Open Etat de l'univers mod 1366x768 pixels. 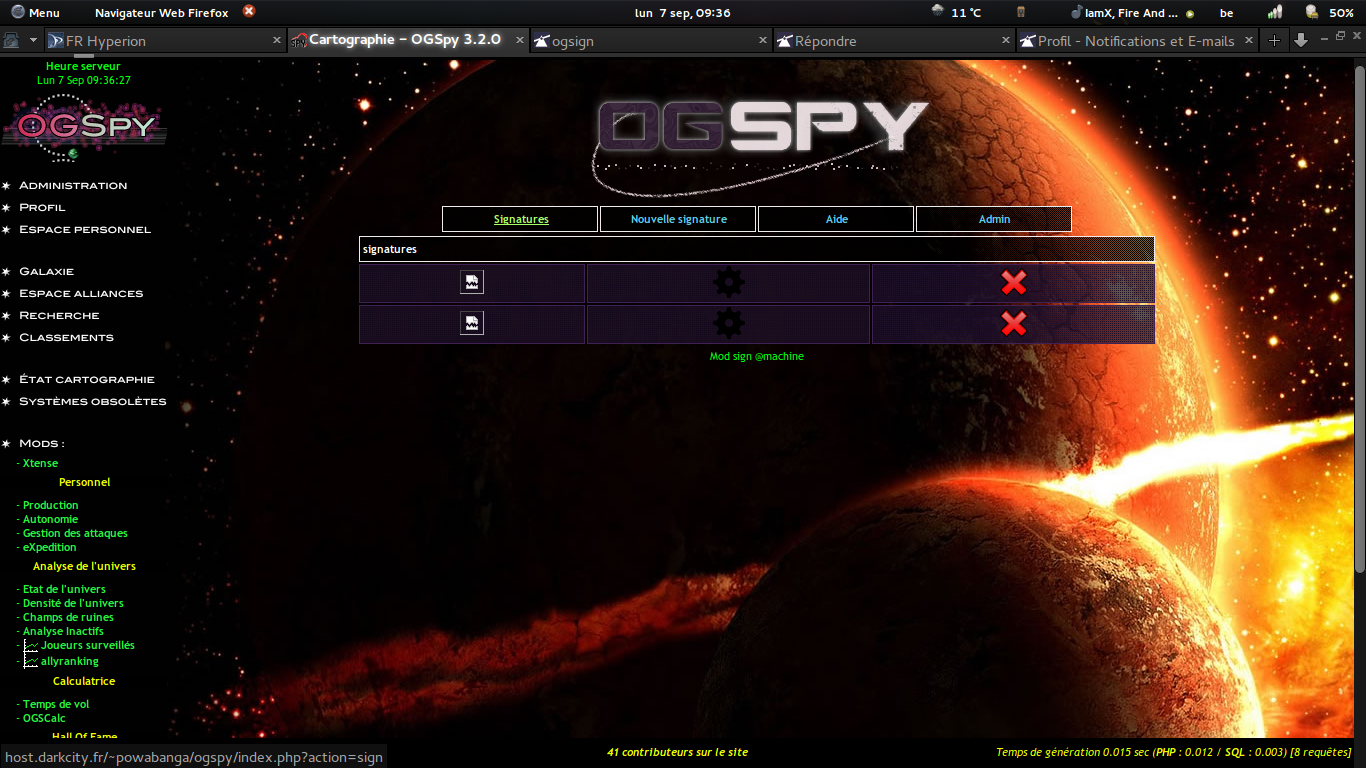click(64, 589)
